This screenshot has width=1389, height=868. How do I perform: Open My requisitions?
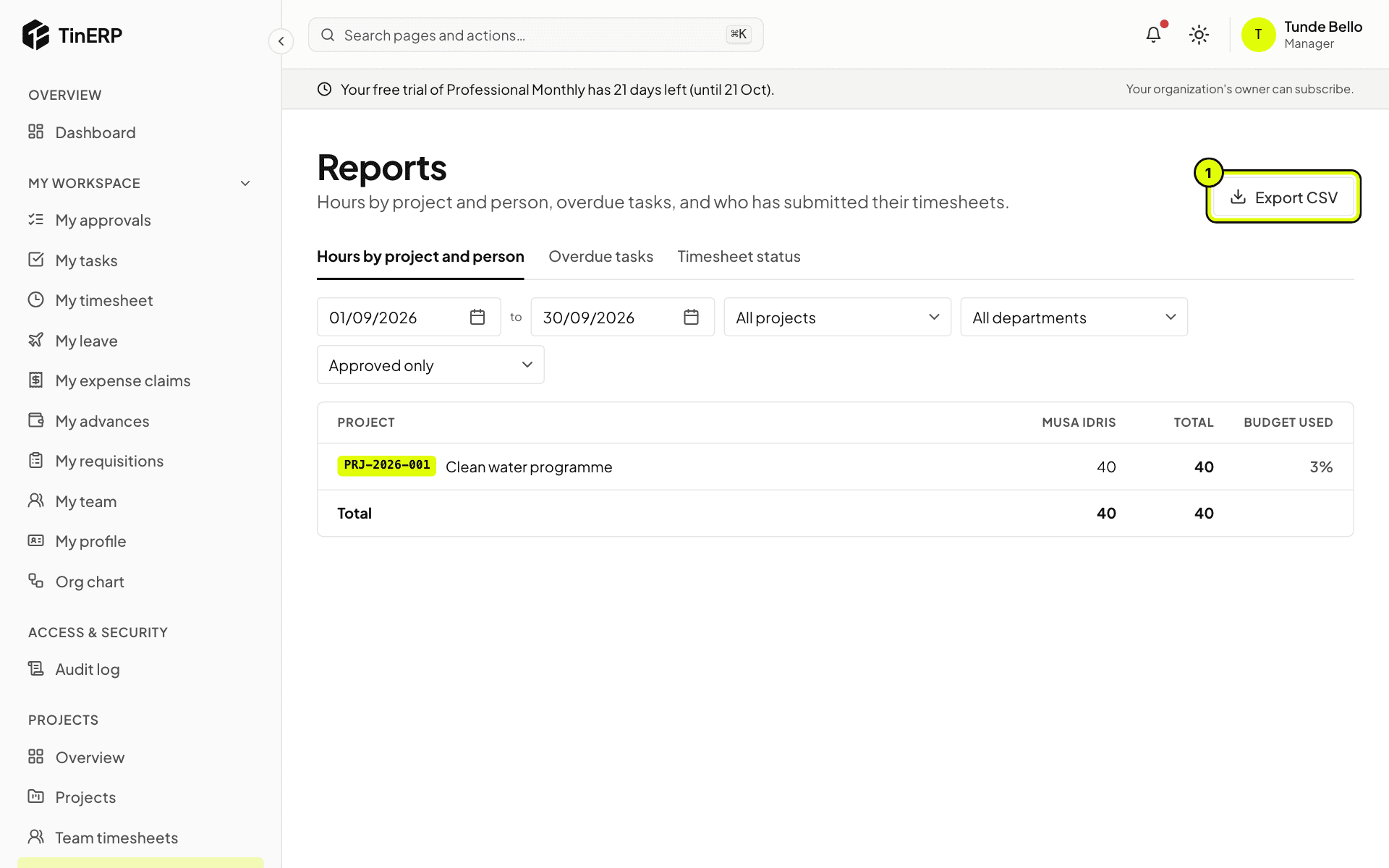(140, 461)
